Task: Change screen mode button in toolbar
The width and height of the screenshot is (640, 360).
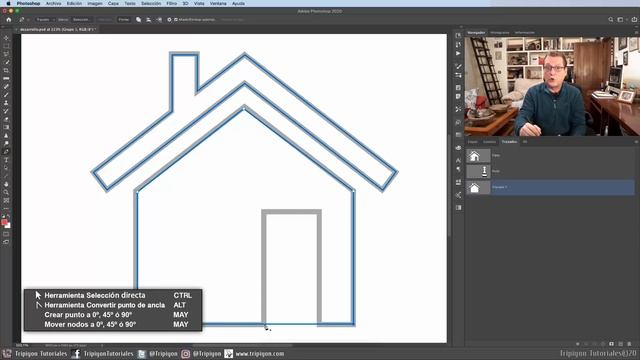Action: coord(6,242)
